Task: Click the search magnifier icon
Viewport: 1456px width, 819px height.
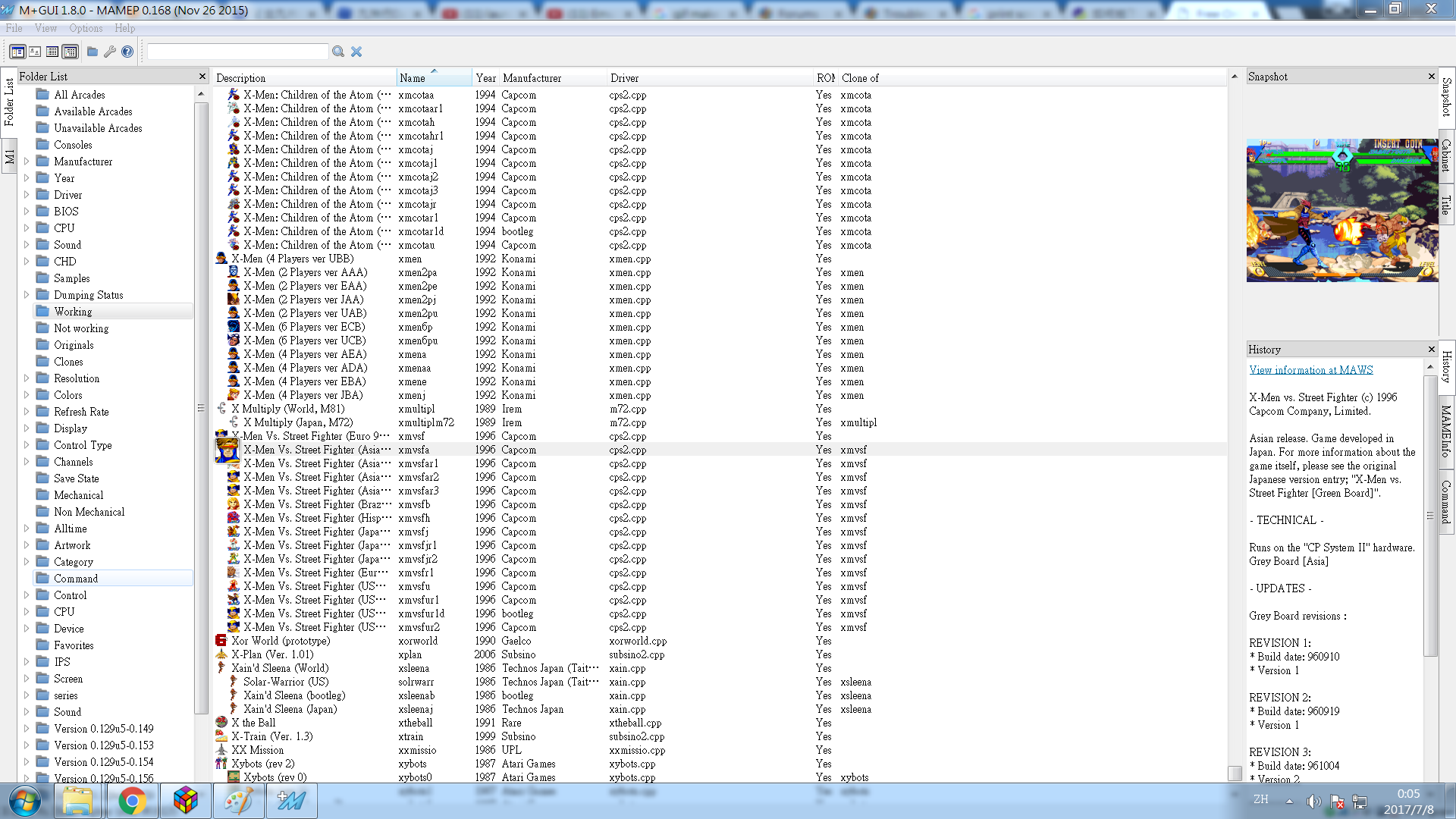Action: click(338, 52)
